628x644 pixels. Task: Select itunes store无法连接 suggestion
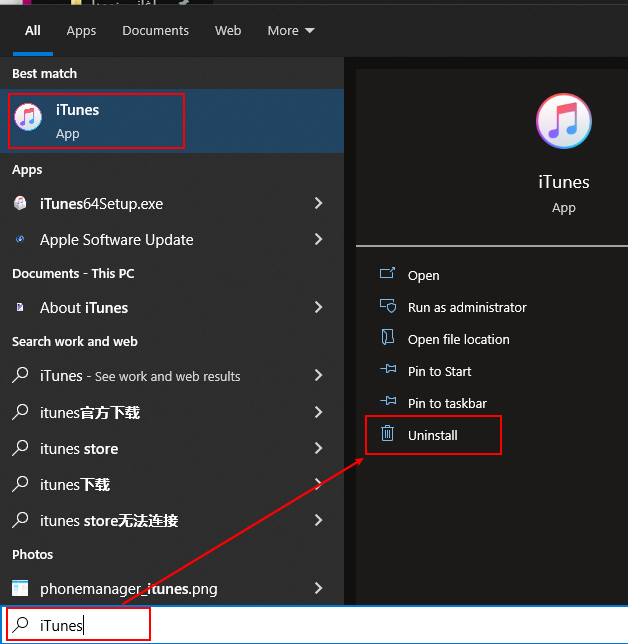pos(172,520)
